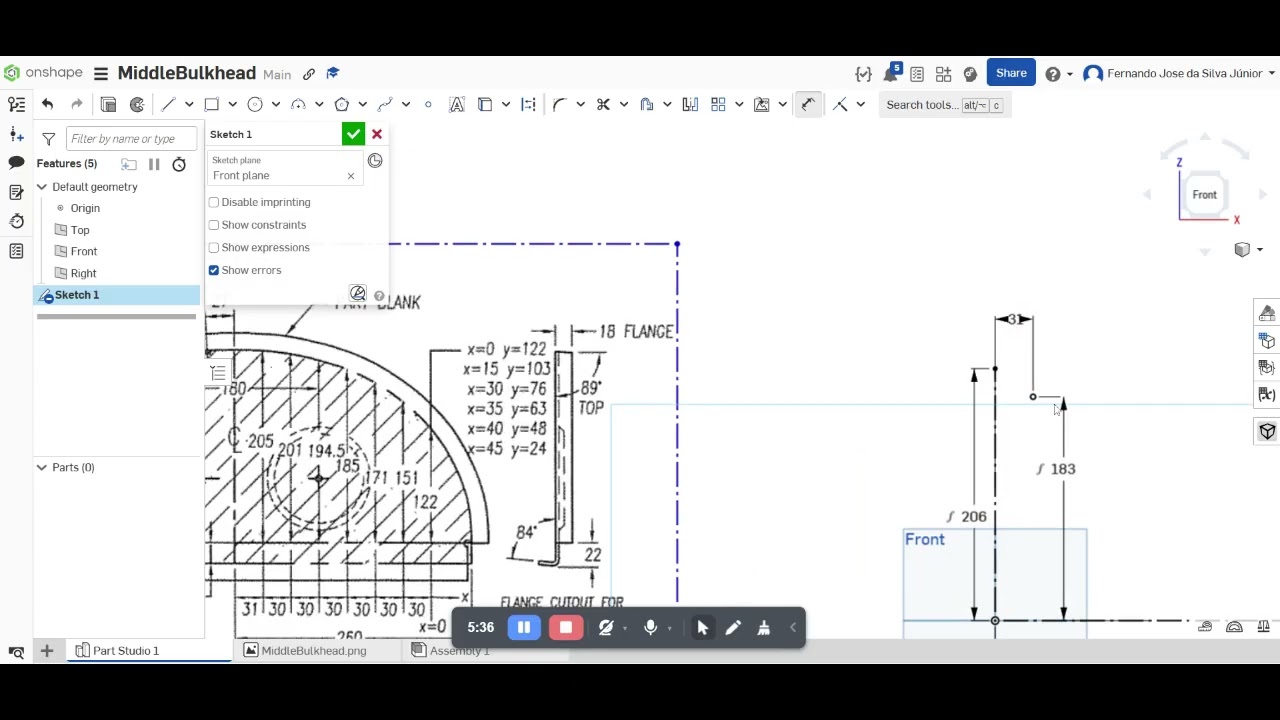Select the Arc sketch tool
Viewport: 1280px width, 720px height.
[x=298, y=104]
